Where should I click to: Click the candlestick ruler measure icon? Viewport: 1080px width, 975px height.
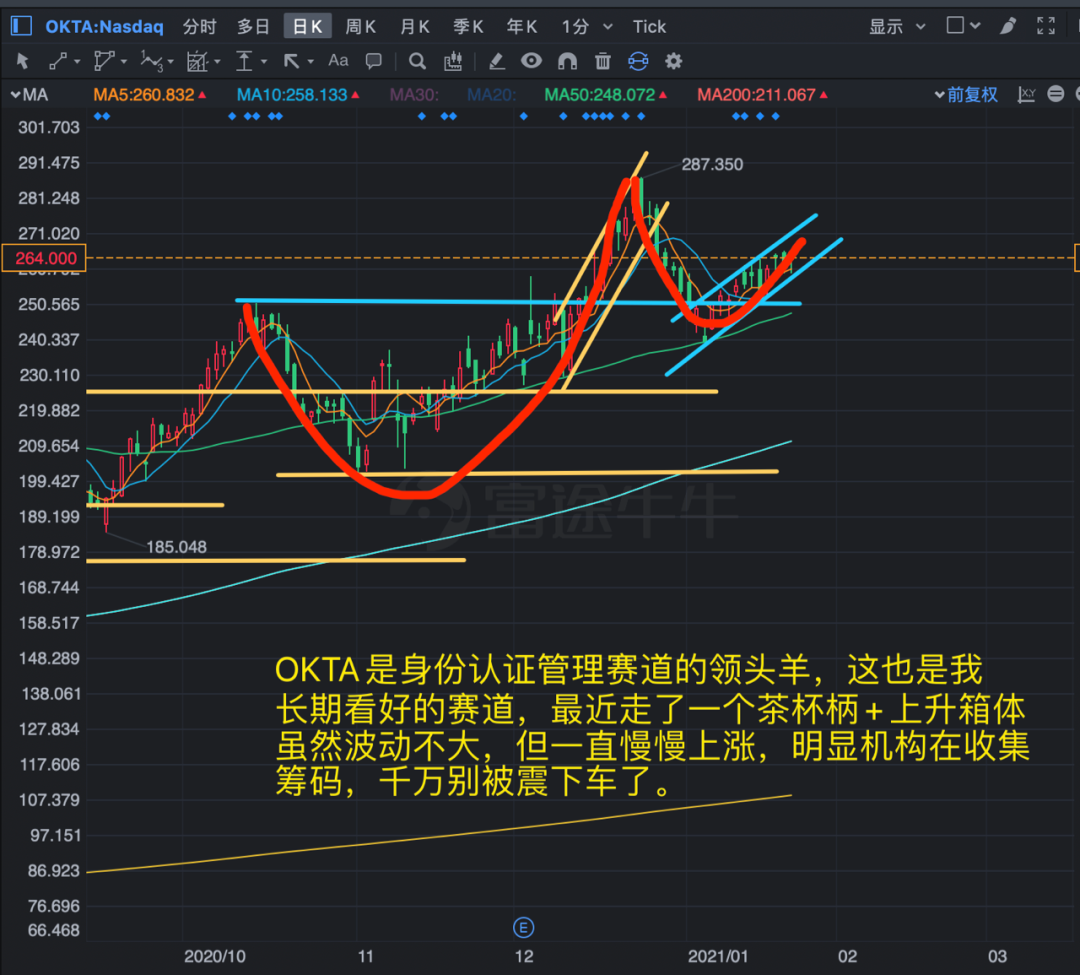[453, 61]
